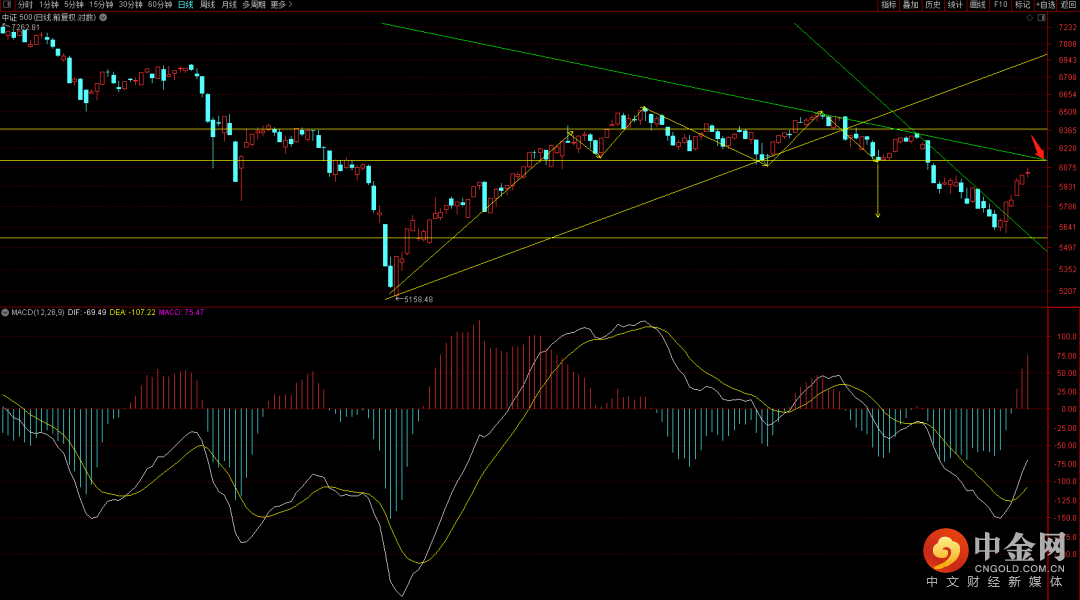Click the 5158.48 low price label
The image size is (1080, 600).
(x=418, y=299)
